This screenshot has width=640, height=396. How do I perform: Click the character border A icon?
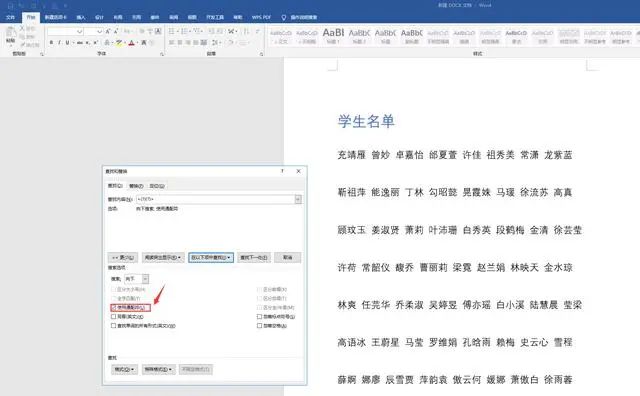coord(158,31)
